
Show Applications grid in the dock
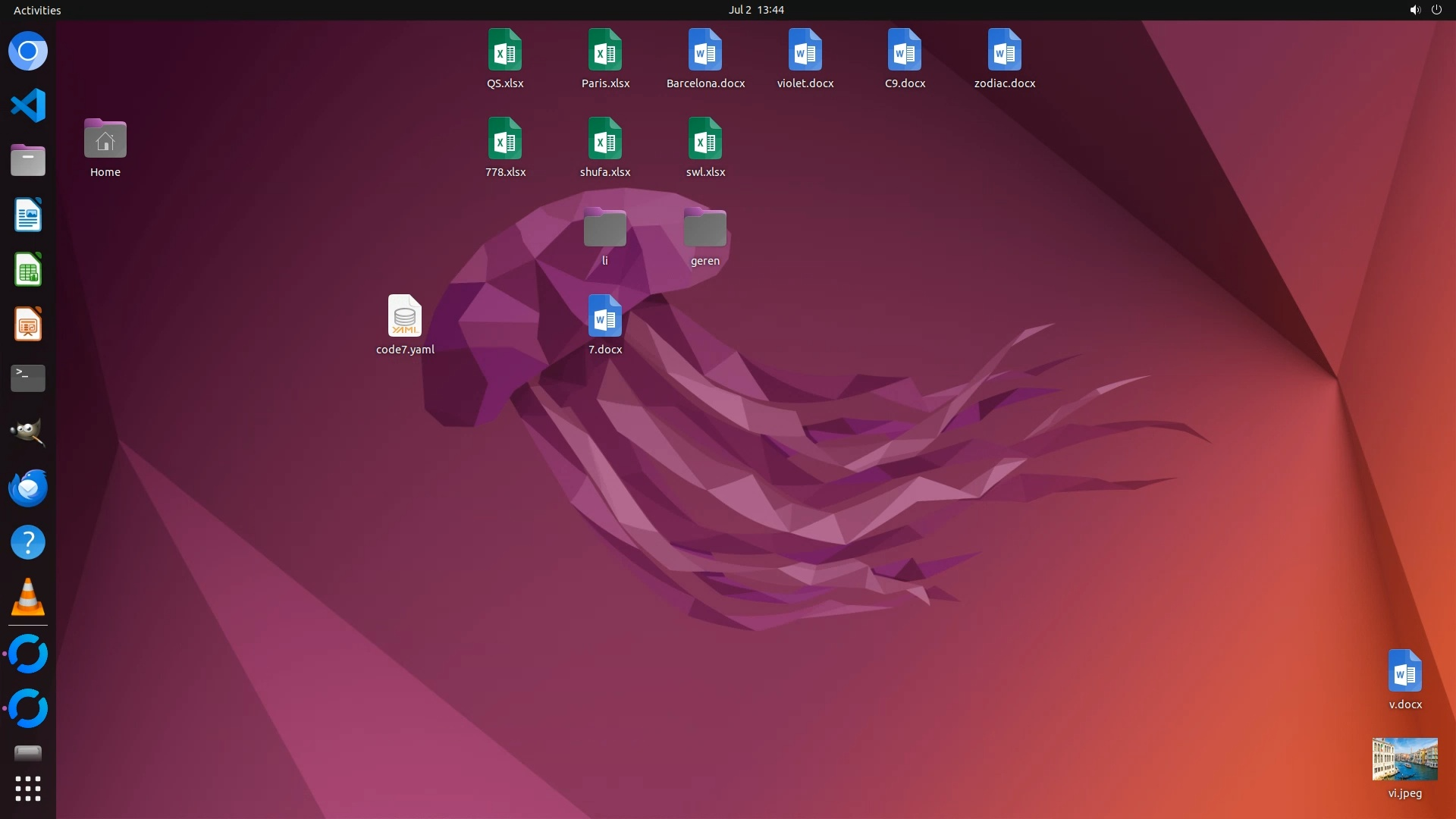tap(28, 789)
